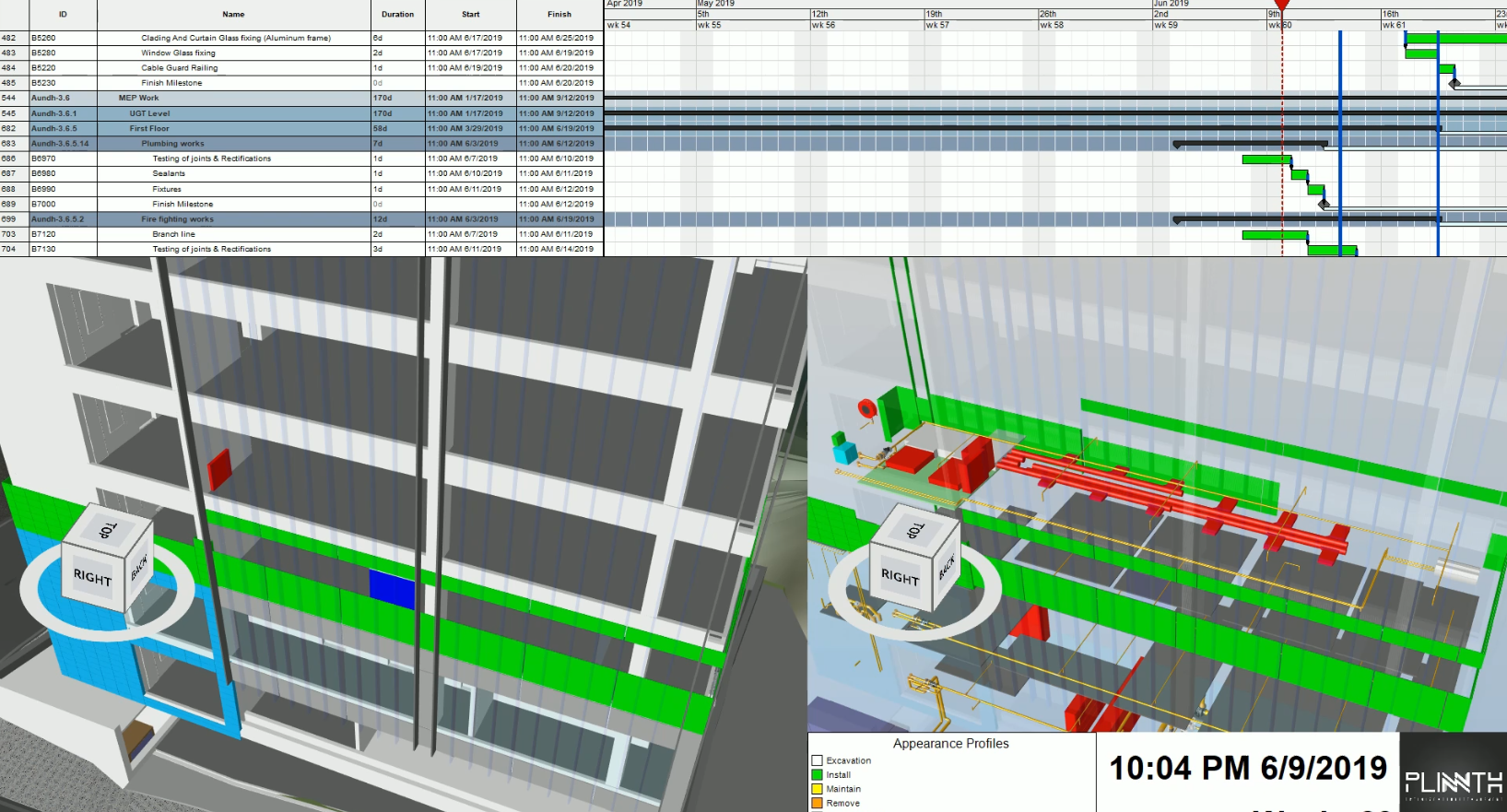Select the 'Plumbing works' summary row

pyautogui.click(x=301, y=144)
